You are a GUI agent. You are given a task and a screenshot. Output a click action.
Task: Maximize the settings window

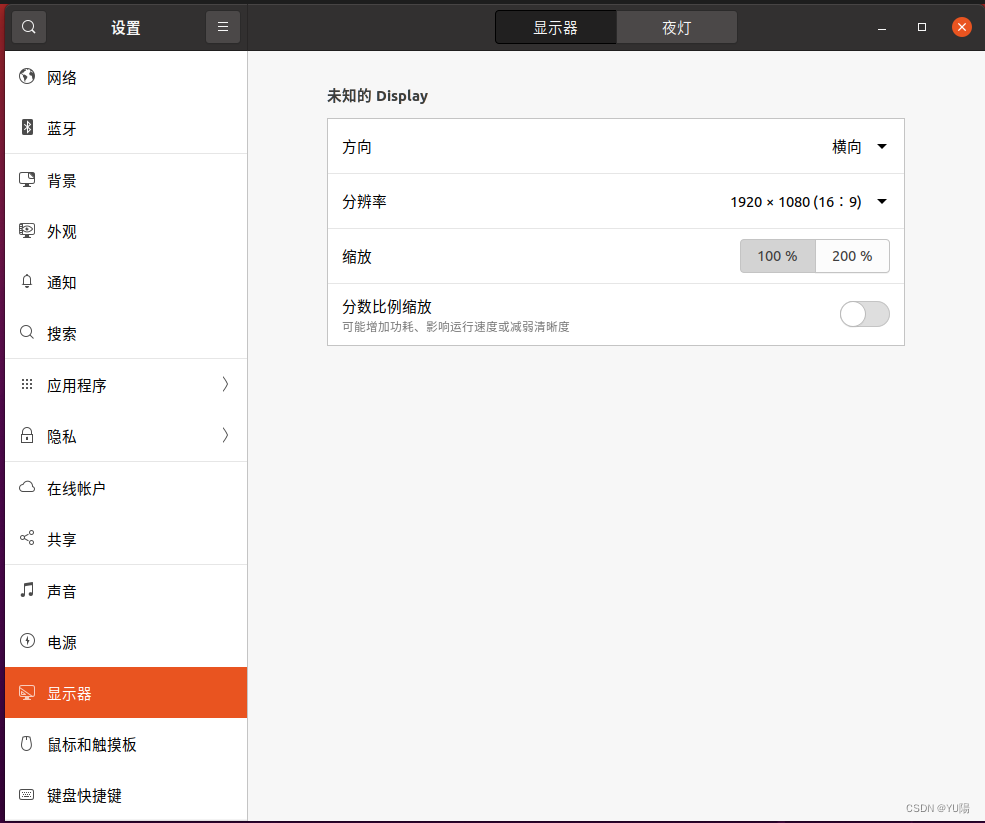coord(922,27)
